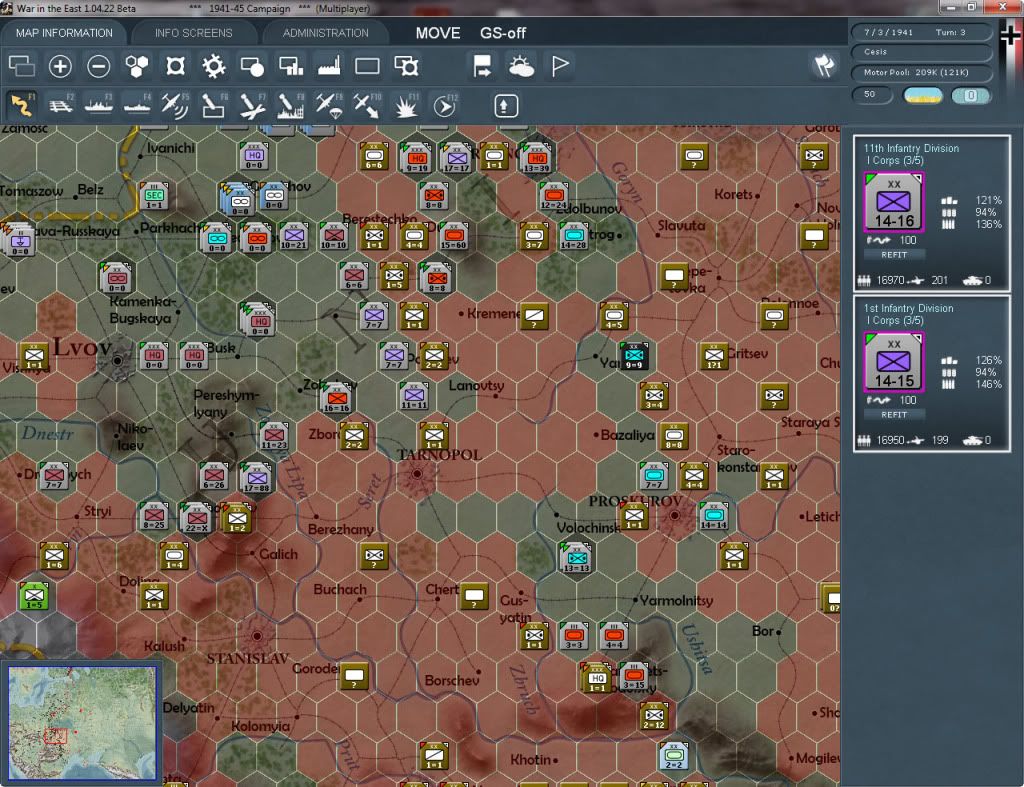Select the F2 rail mode

61,105
